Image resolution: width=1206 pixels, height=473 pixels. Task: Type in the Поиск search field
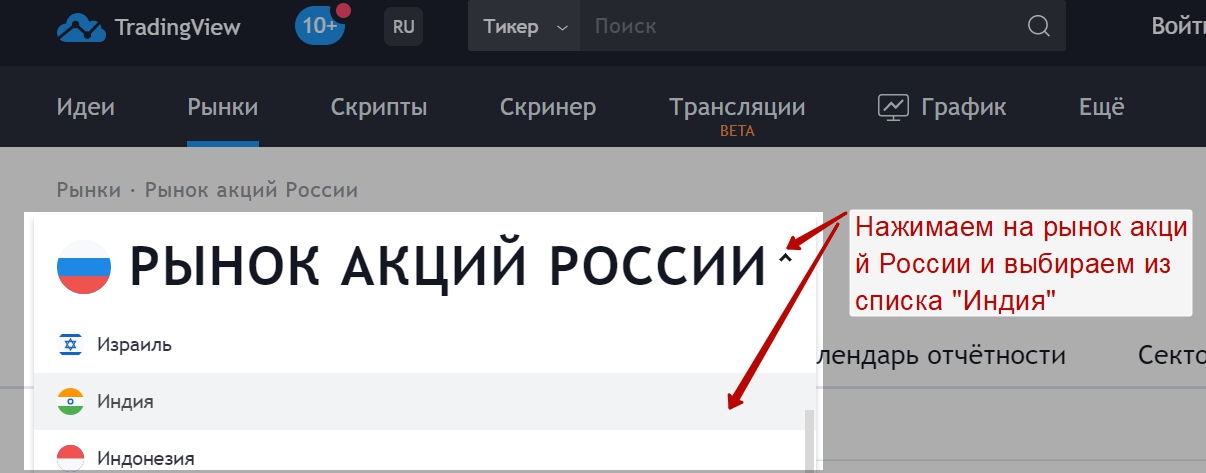click(800, 27)
